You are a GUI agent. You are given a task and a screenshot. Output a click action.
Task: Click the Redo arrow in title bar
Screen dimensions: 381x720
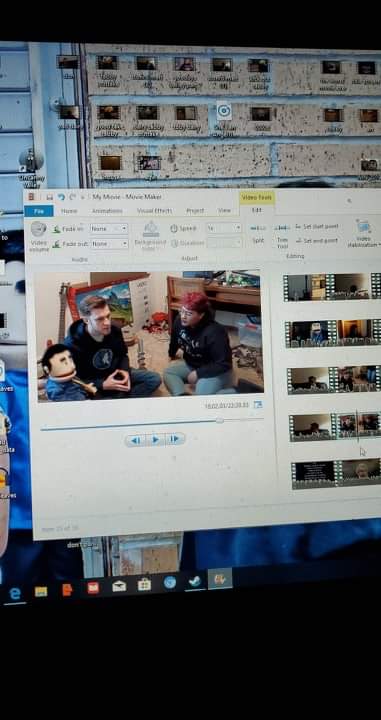(72, 197)
